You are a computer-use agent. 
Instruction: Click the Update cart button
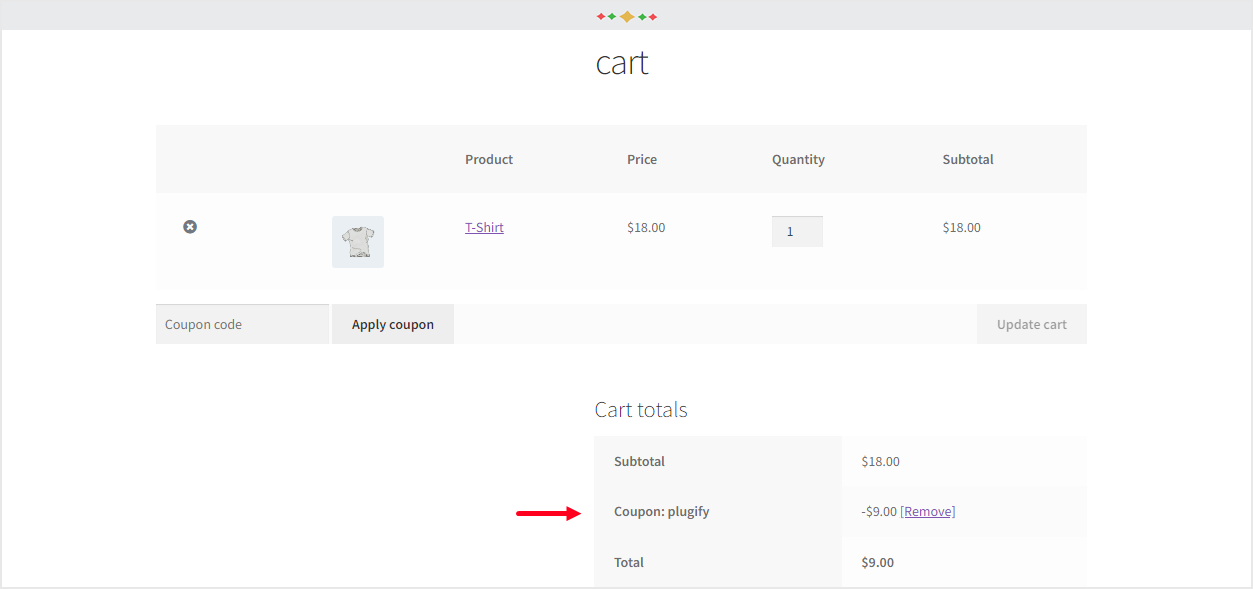point(1031,324)
